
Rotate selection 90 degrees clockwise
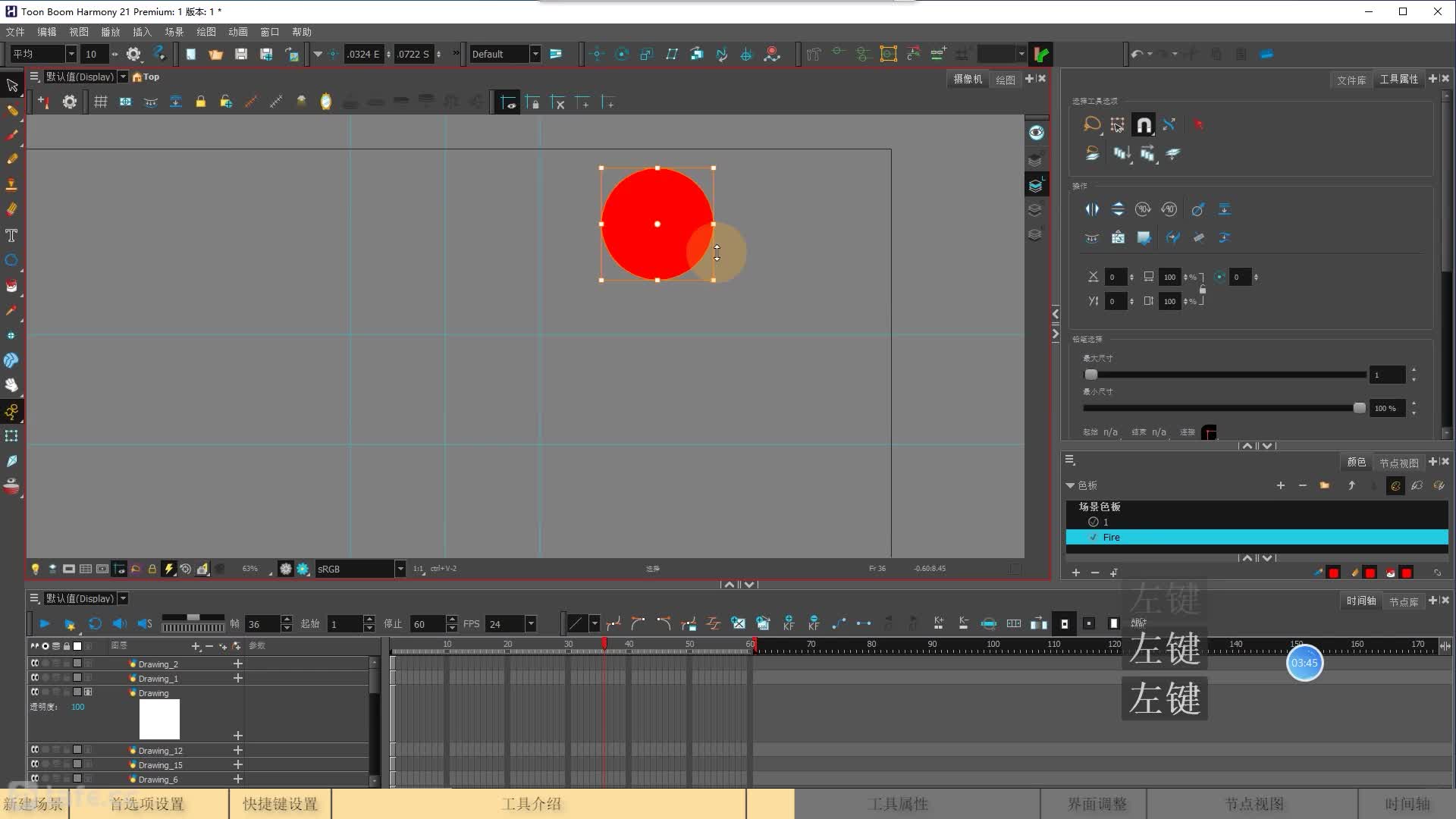[1143, 209]
